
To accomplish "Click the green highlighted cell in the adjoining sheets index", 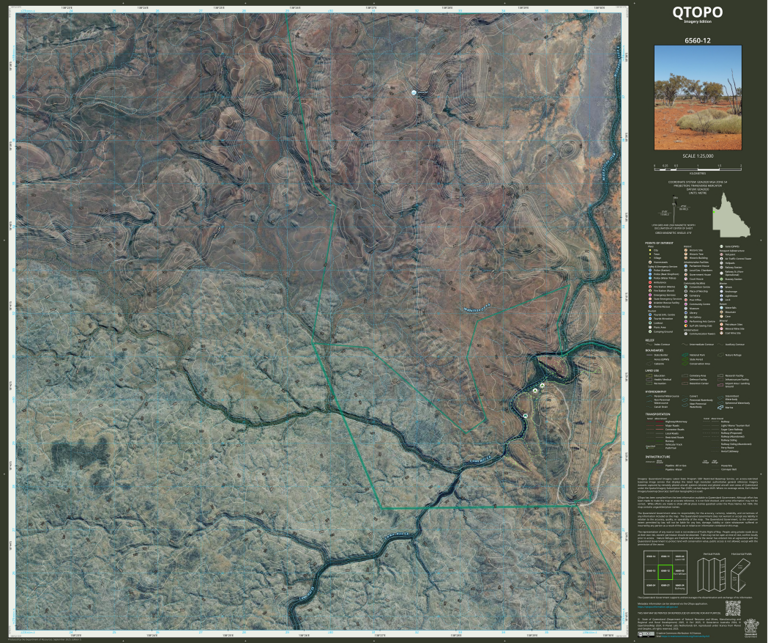I will 665,572.
